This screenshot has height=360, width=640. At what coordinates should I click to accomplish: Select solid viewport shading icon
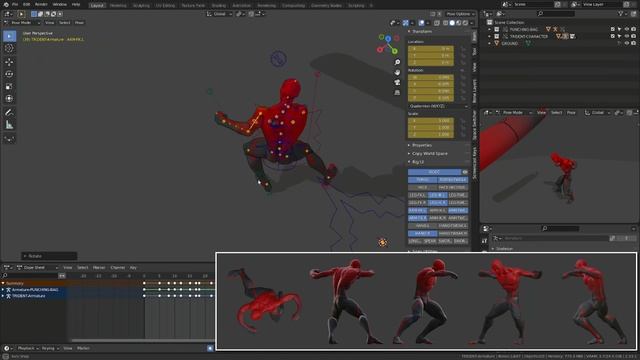point(452,23)
